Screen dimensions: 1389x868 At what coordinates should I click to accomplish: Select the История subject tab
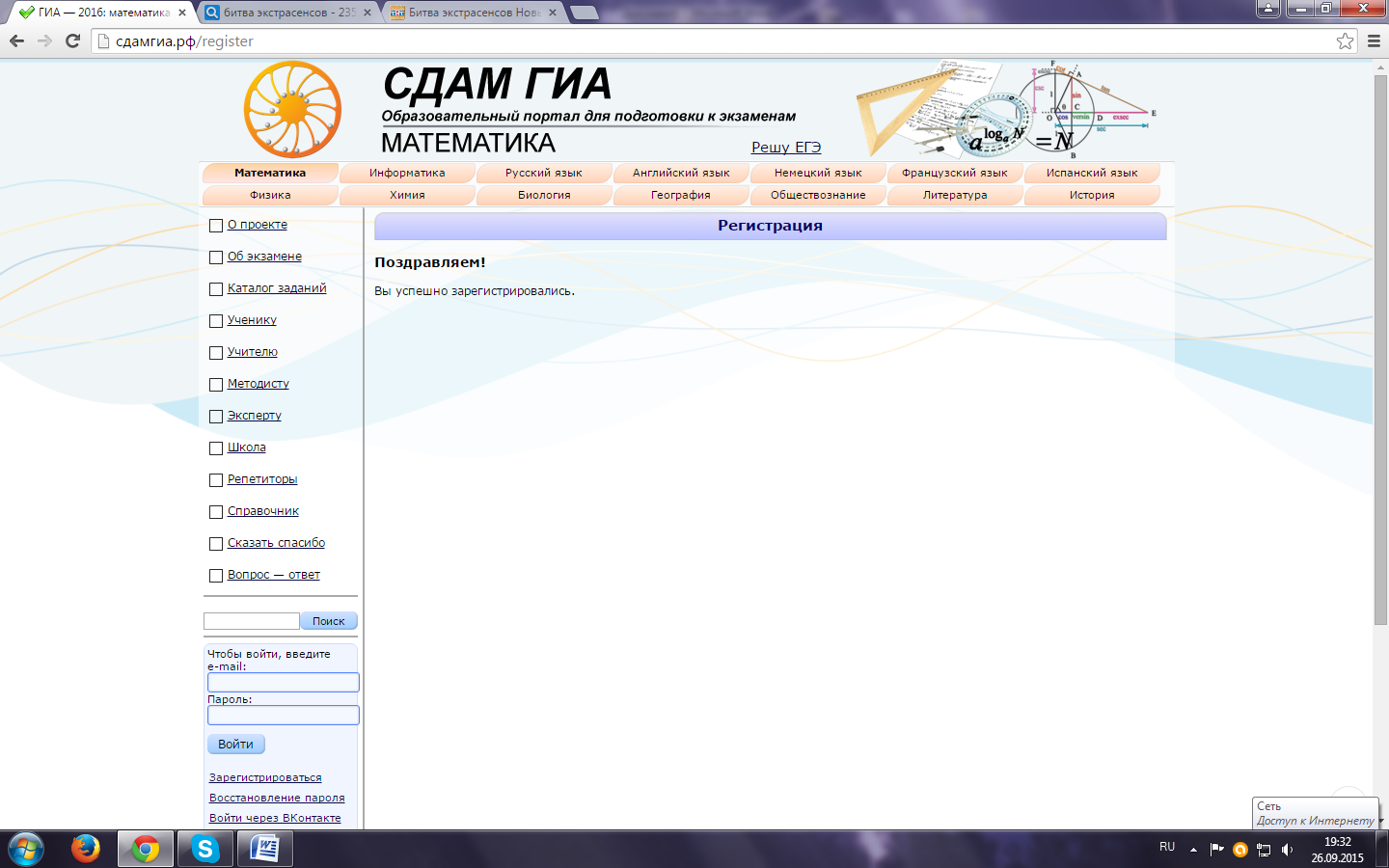coord(1092,195)
